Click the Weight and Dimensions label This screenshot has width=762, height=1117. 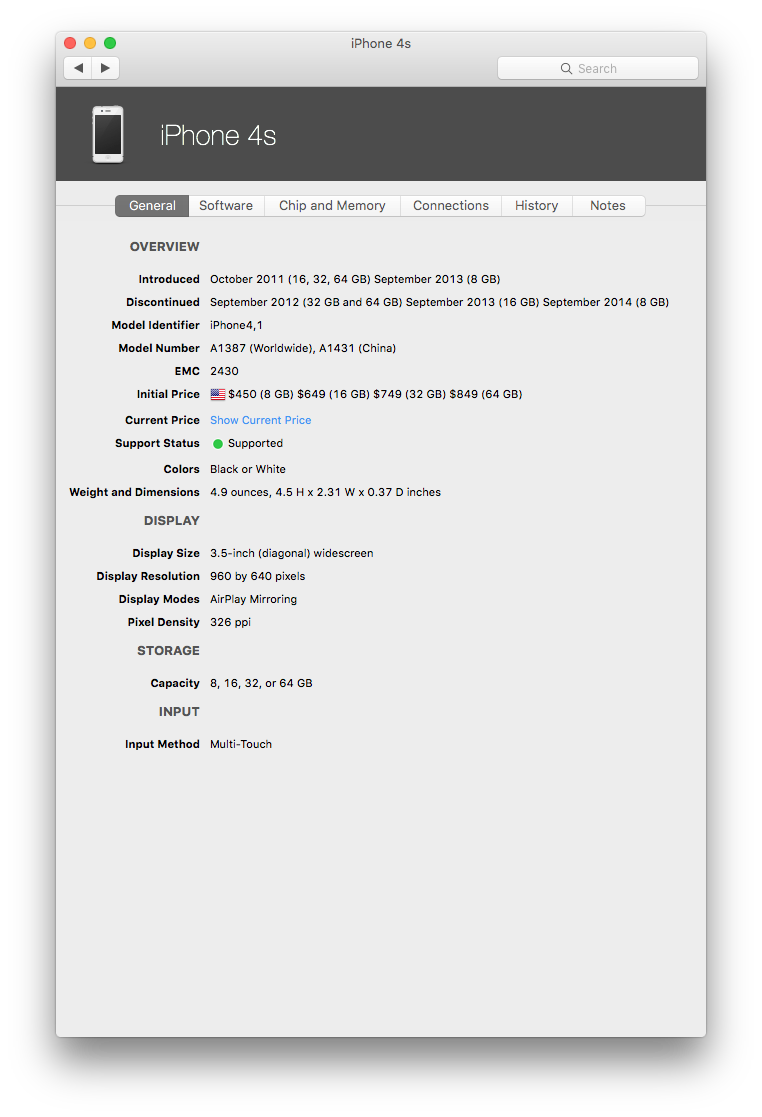[135, 492]
